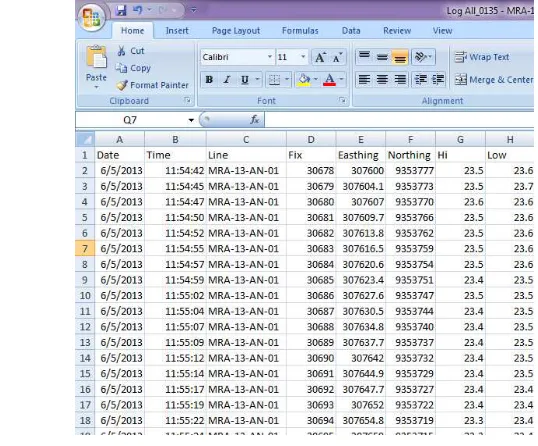
Task: Click the Save icon in Quick Access Toolbar
Action: [x=121, y=10]
